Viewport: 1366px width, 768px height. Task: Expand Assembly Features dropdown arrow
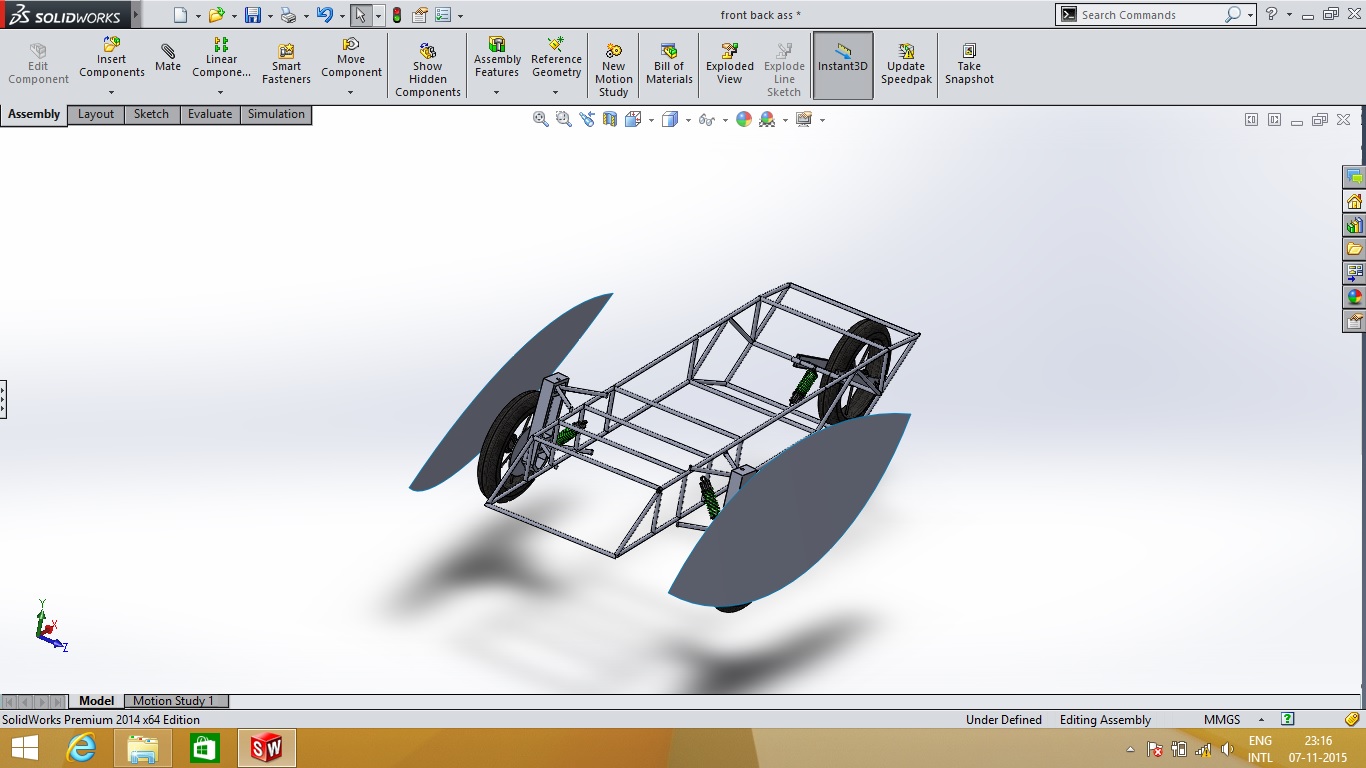pyautogui.click(x=496, y=93)
